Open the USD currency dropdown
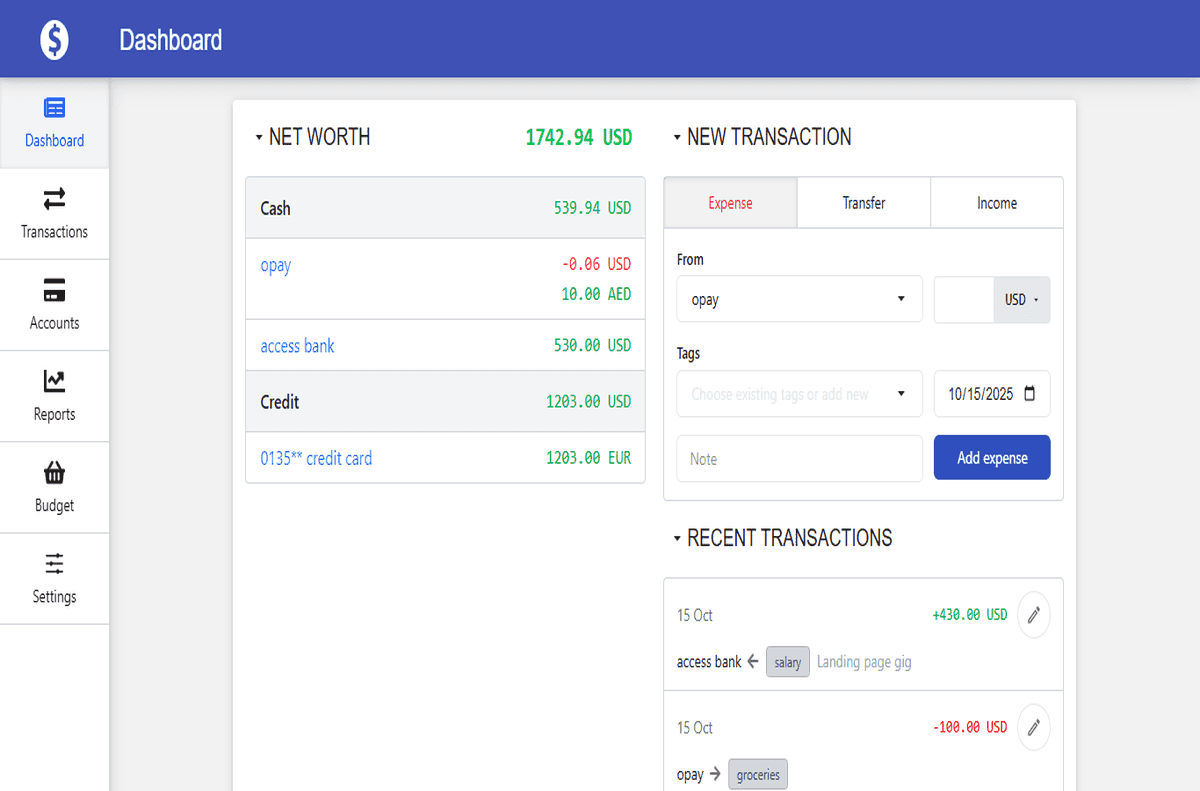Image resolution: width=1200 pixels, height=791 pixels. pyautogui.click(x=1021, y=299)
